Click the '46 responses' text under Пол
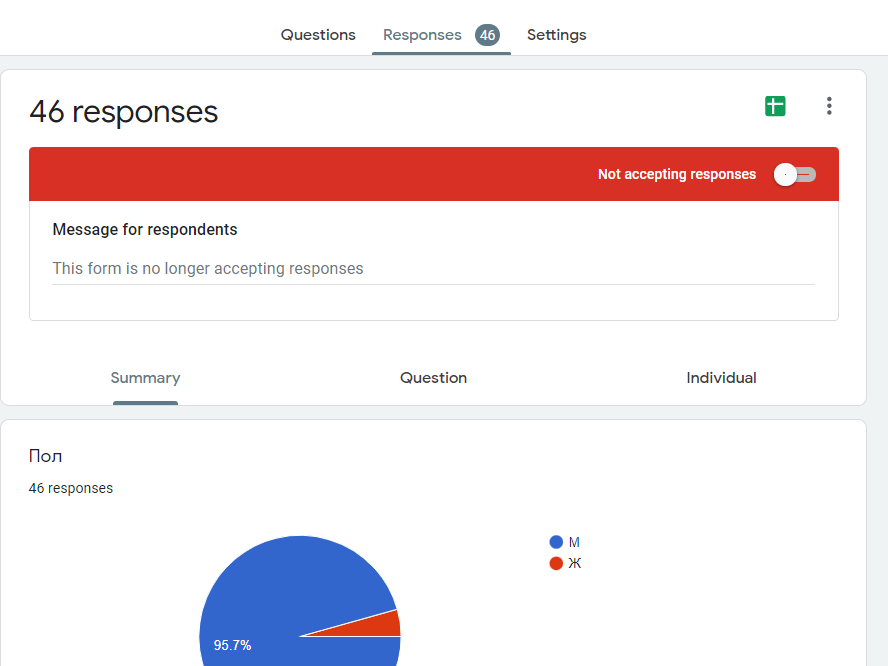The image size is (888, 666). [71, 488]
